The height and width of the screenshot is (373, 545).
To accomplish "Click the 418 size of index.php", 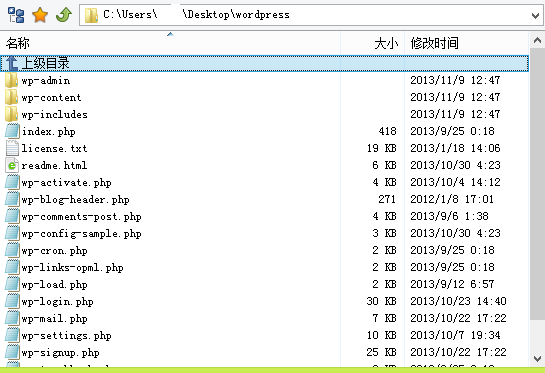I will (388, 131).
